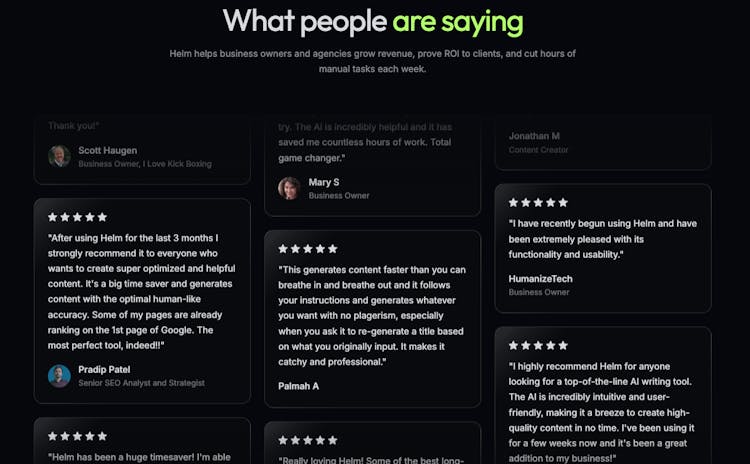Click stars above the "Really loving Helm" review

click(307, 439)
